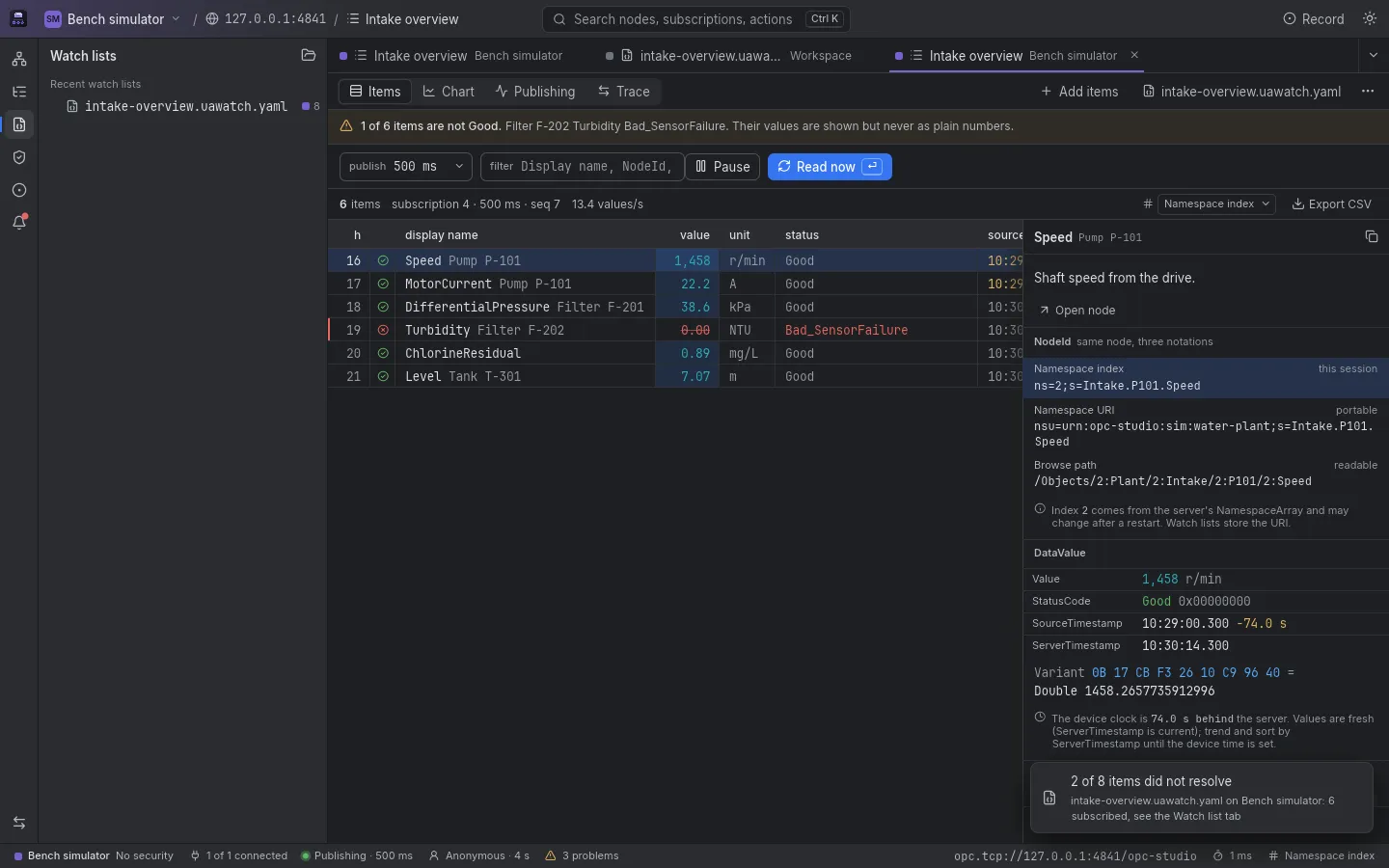This screenshot has height=868, width=1389.
Task: Select the Namespace URI notation
Action: [1206, 425]
